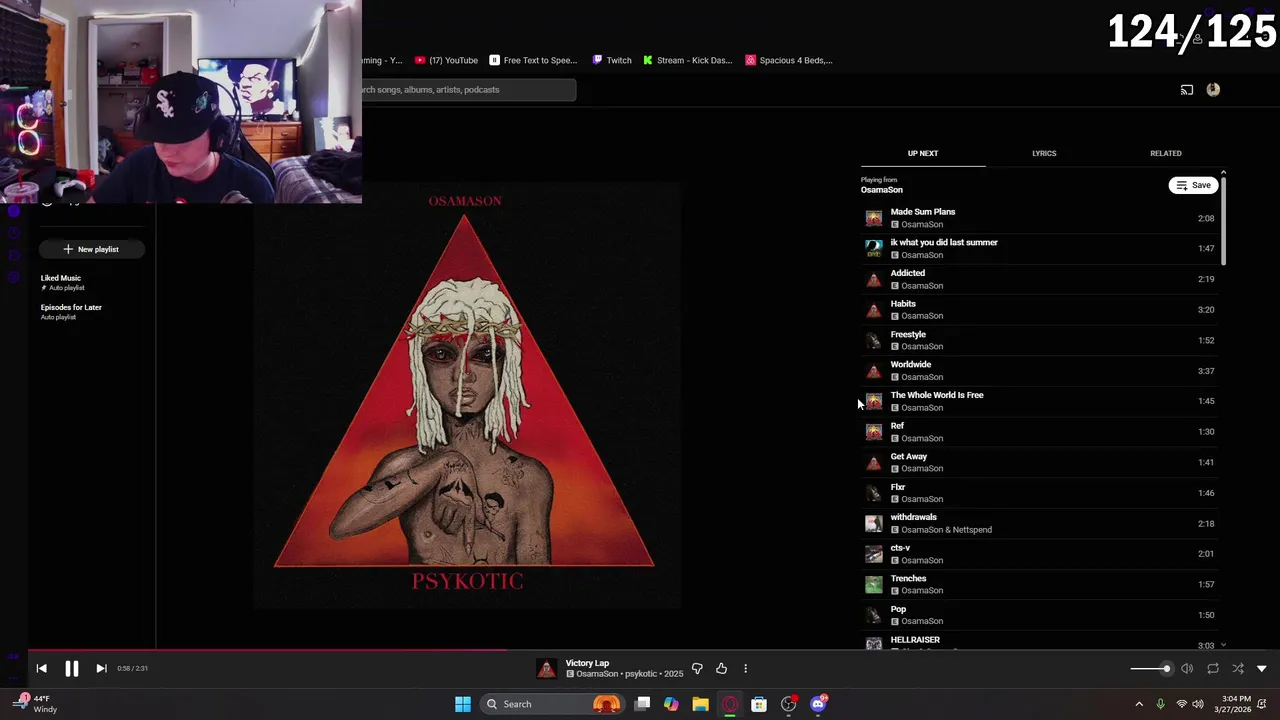Skip to the next track

pos(101,668)
